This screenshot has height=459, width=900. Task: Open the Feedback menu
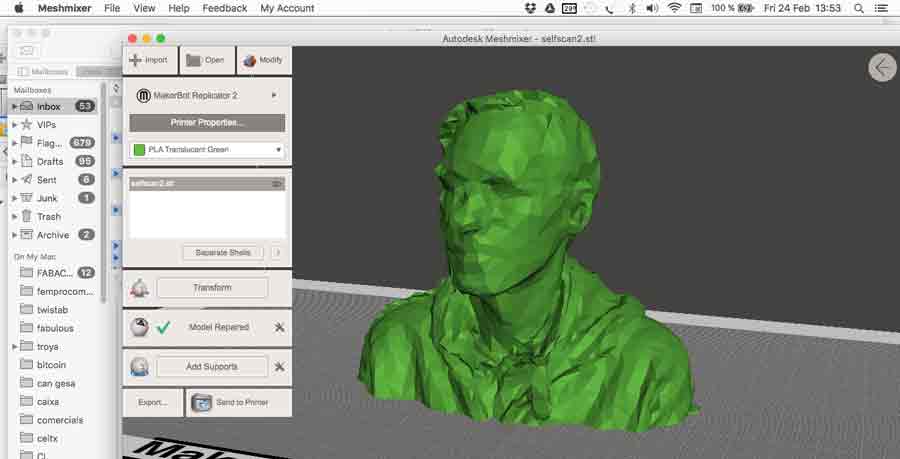(x=224, y=8)
